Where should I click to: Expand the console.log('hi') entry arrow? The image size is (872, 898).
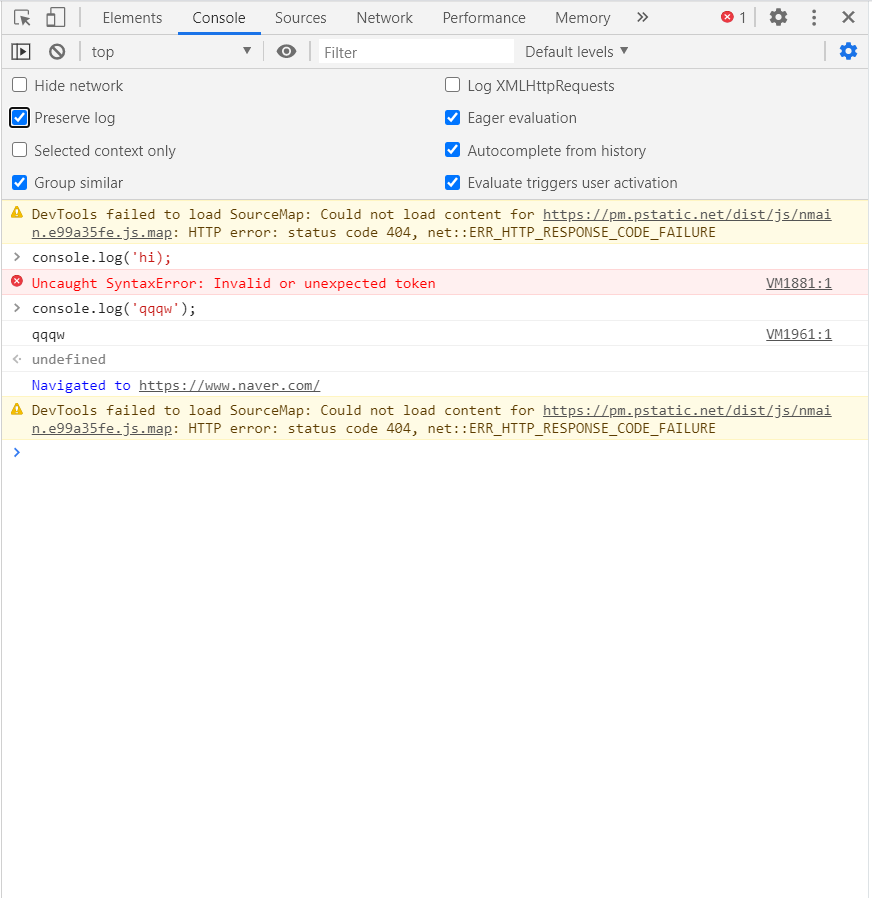pos(17,257)
